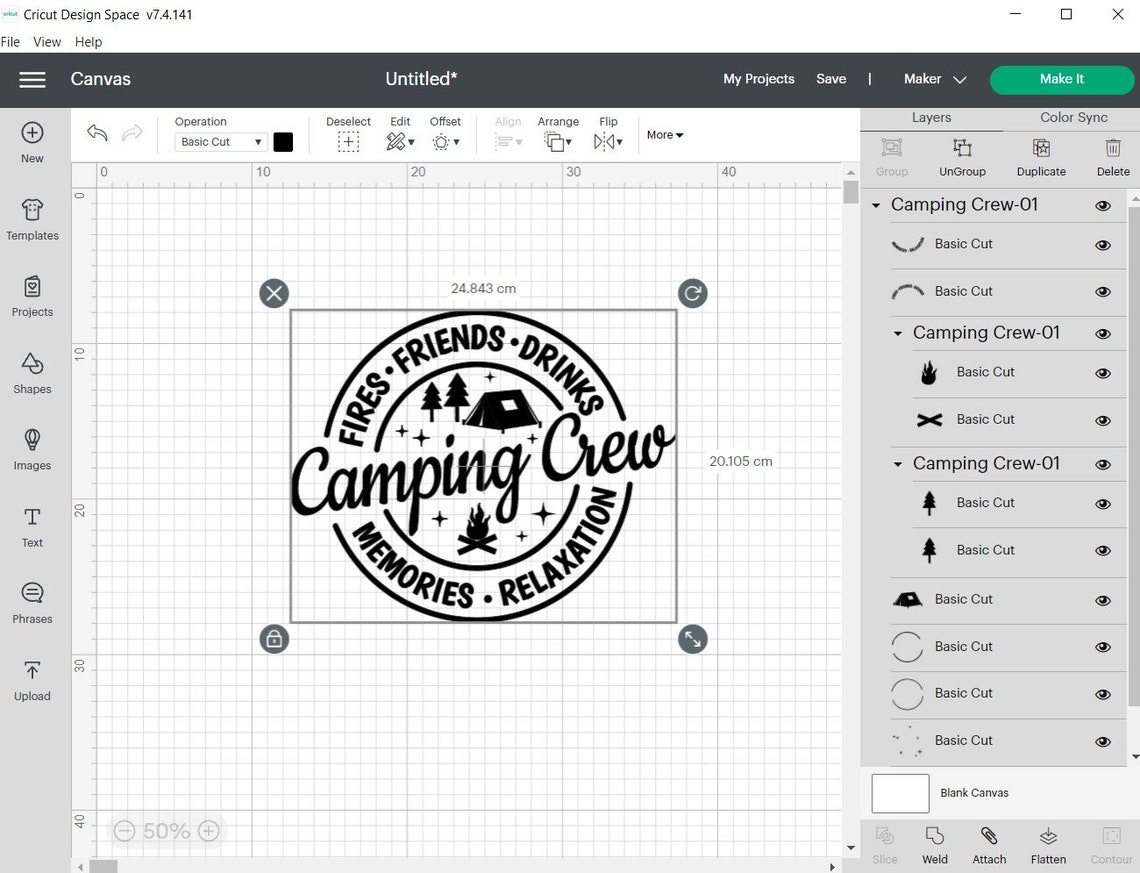Click My Projects link

click(758, 79)
